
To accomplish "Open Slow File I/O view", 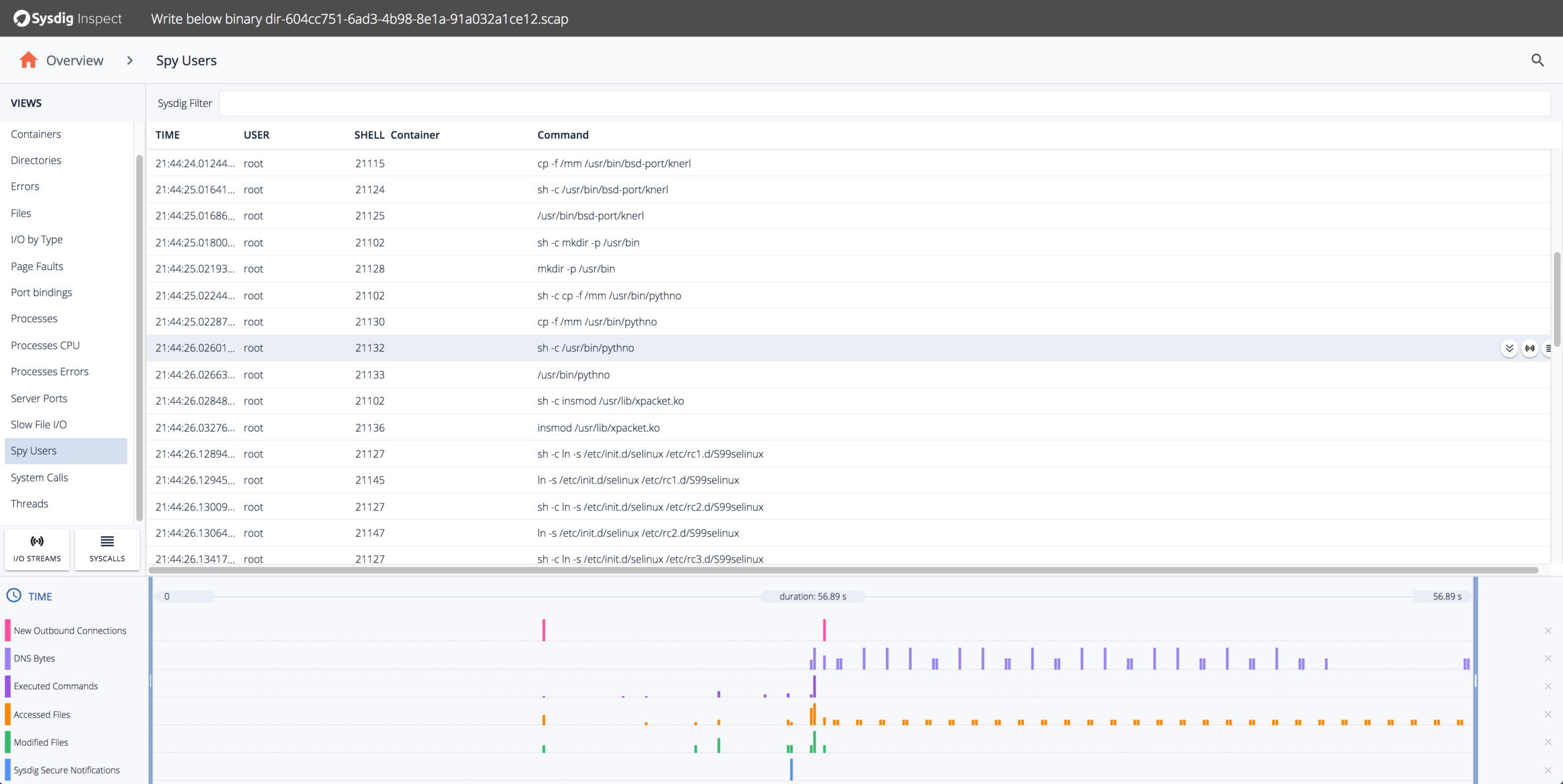I will tap(38, 424).
